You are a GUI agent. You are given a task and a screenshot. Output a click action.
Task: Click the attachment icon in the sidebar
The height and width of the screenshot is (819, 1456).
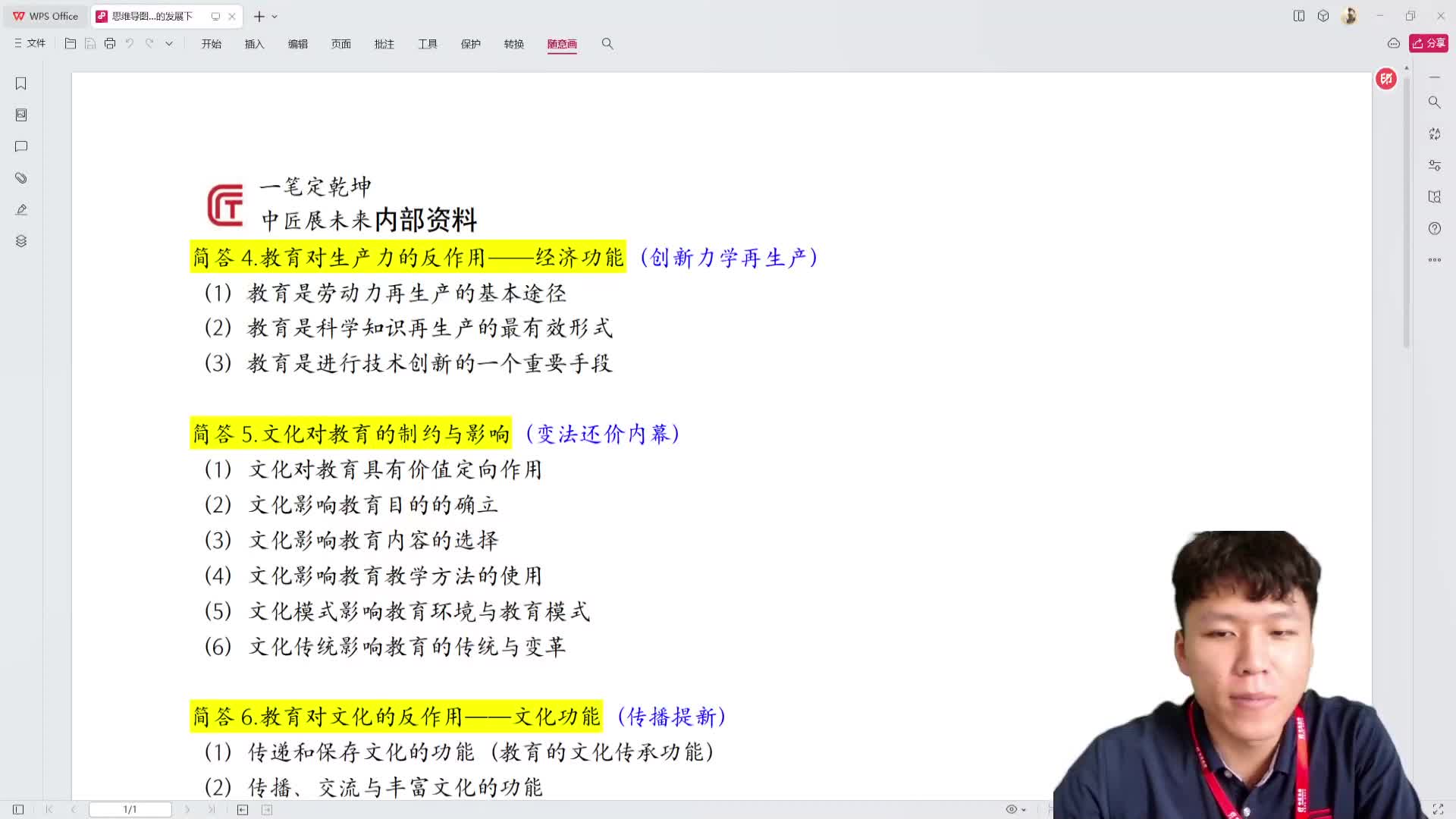[x=20, y=177]
